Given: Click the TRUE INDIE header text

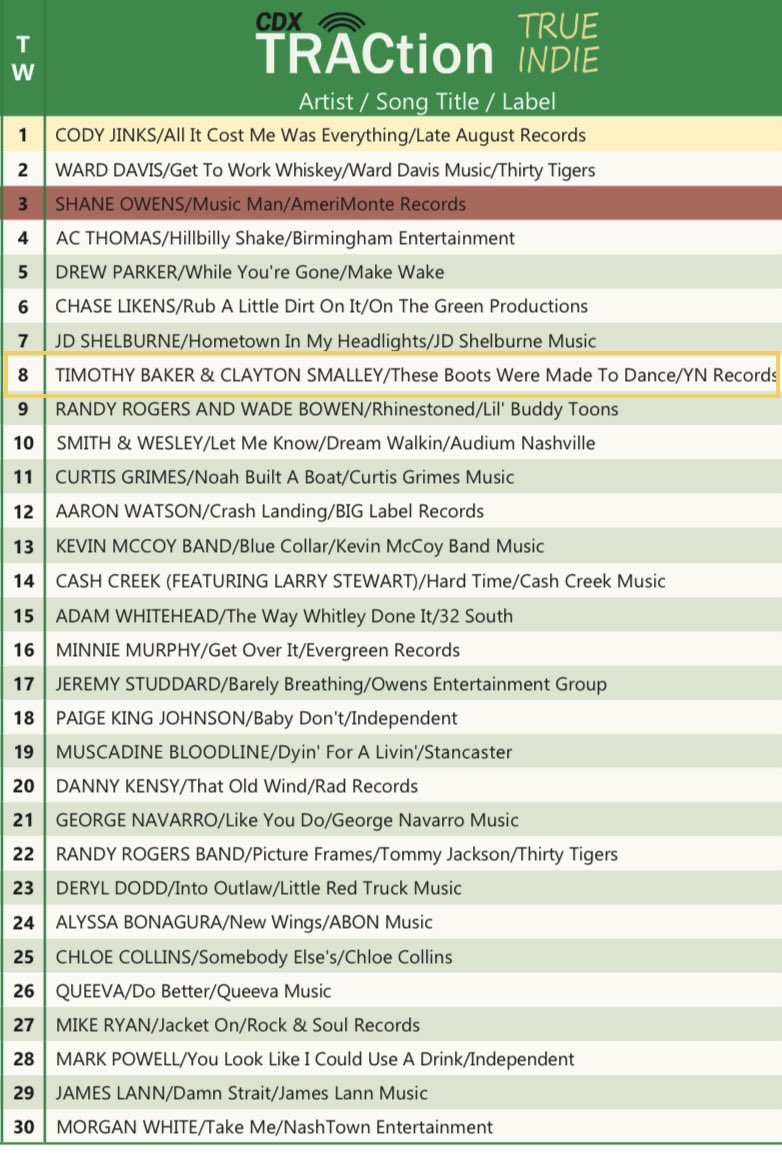Looking at the screenshot, I should 558,43.
